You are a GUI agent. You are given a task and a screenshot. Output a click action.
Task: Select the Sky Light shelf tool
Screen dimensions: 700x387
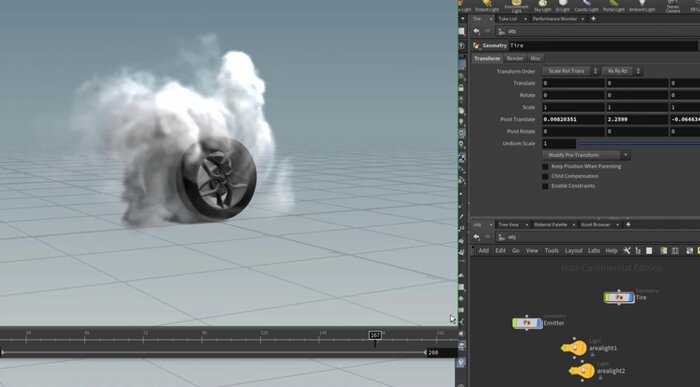[x=542, y=6]
